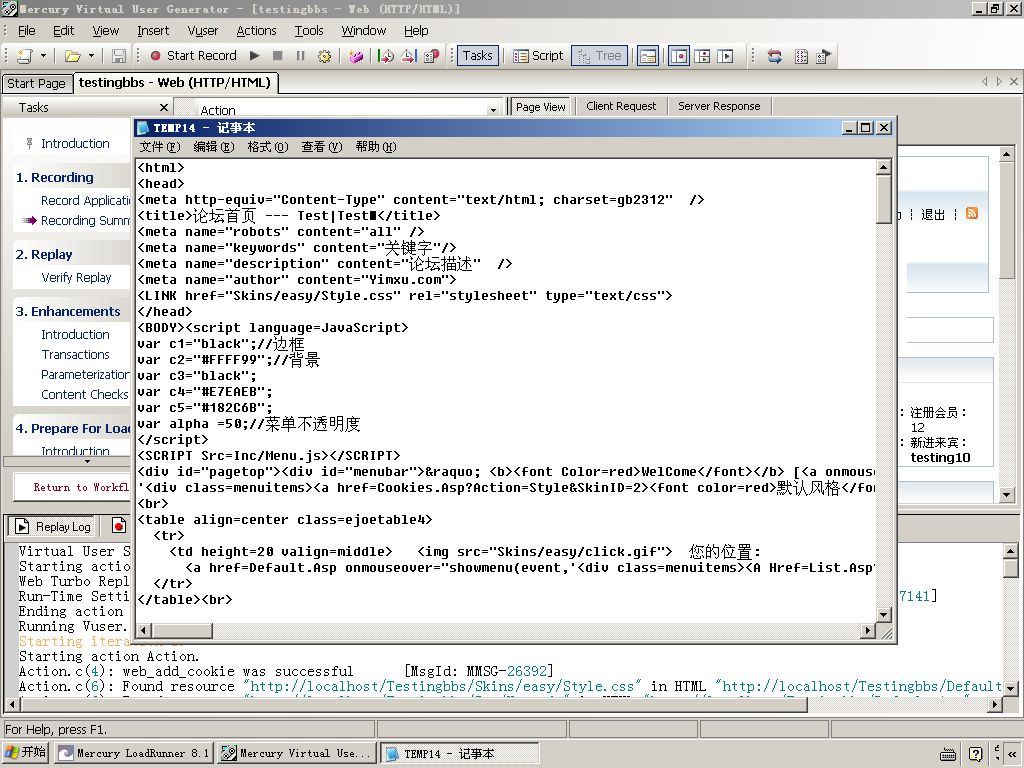The width and height of the screenshot is (1024, 768).
Task: Click the 退出 link in page view
Action: [933, 215]
